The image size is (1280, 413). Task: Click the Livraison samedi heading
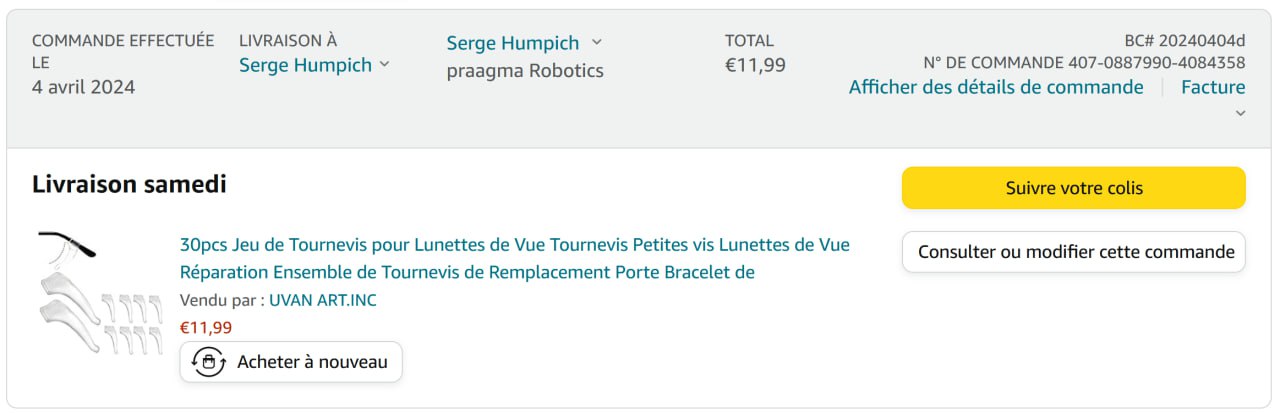click(x=129, y=184)
